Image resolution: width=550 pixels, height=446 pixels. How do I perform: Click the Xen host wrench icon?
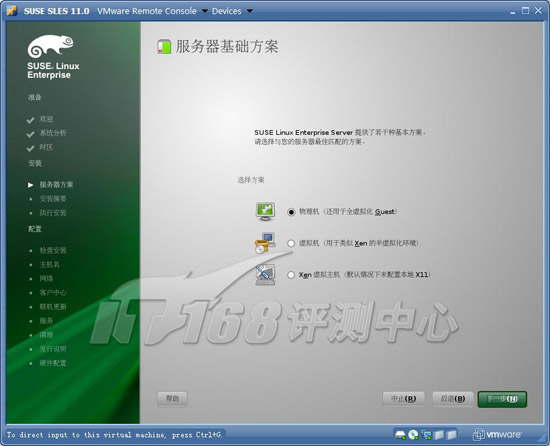(x=265, y=274)
